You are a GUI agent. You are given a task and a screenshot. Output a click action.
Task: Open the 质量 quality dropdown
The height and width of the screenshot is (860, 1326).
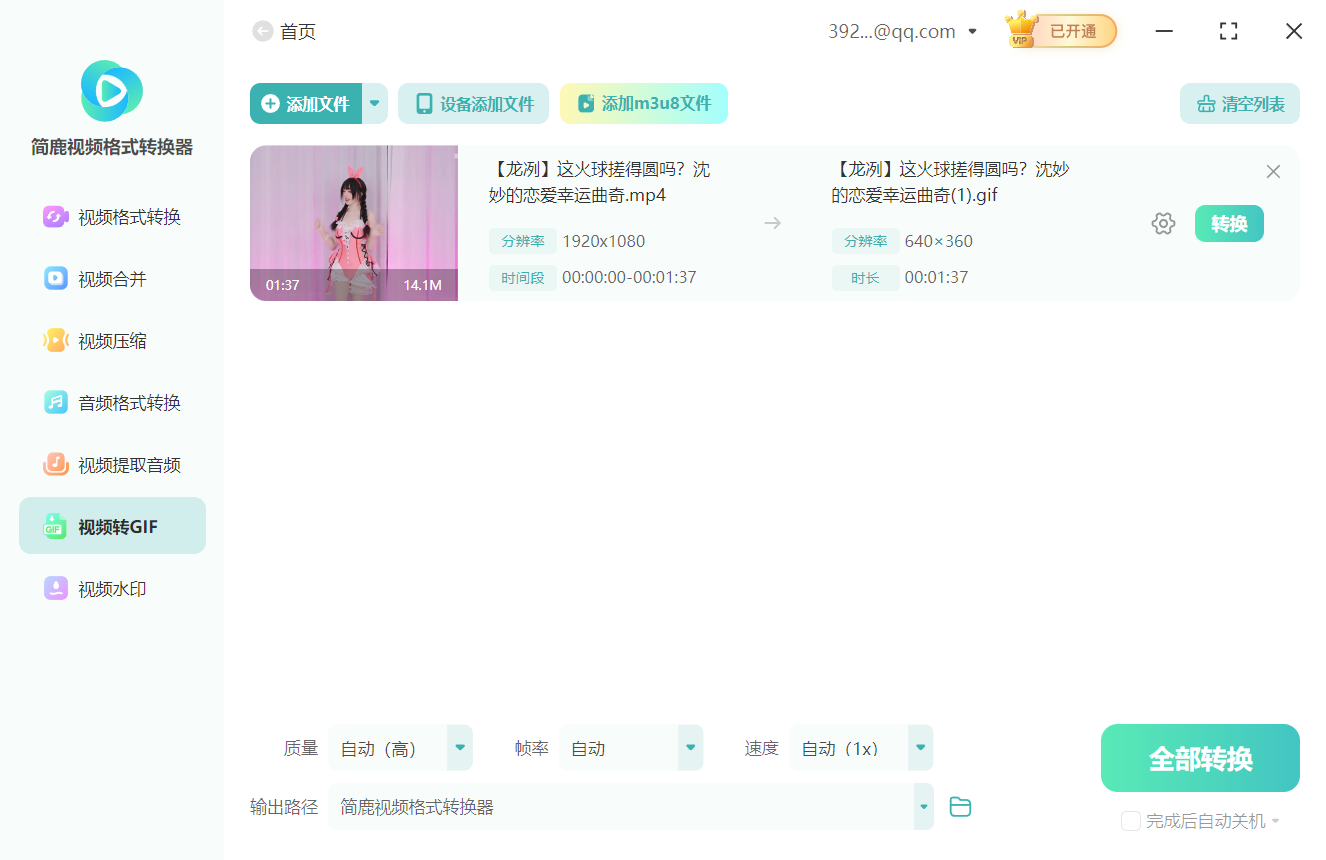pyautogui.click(x=460, y=748)
